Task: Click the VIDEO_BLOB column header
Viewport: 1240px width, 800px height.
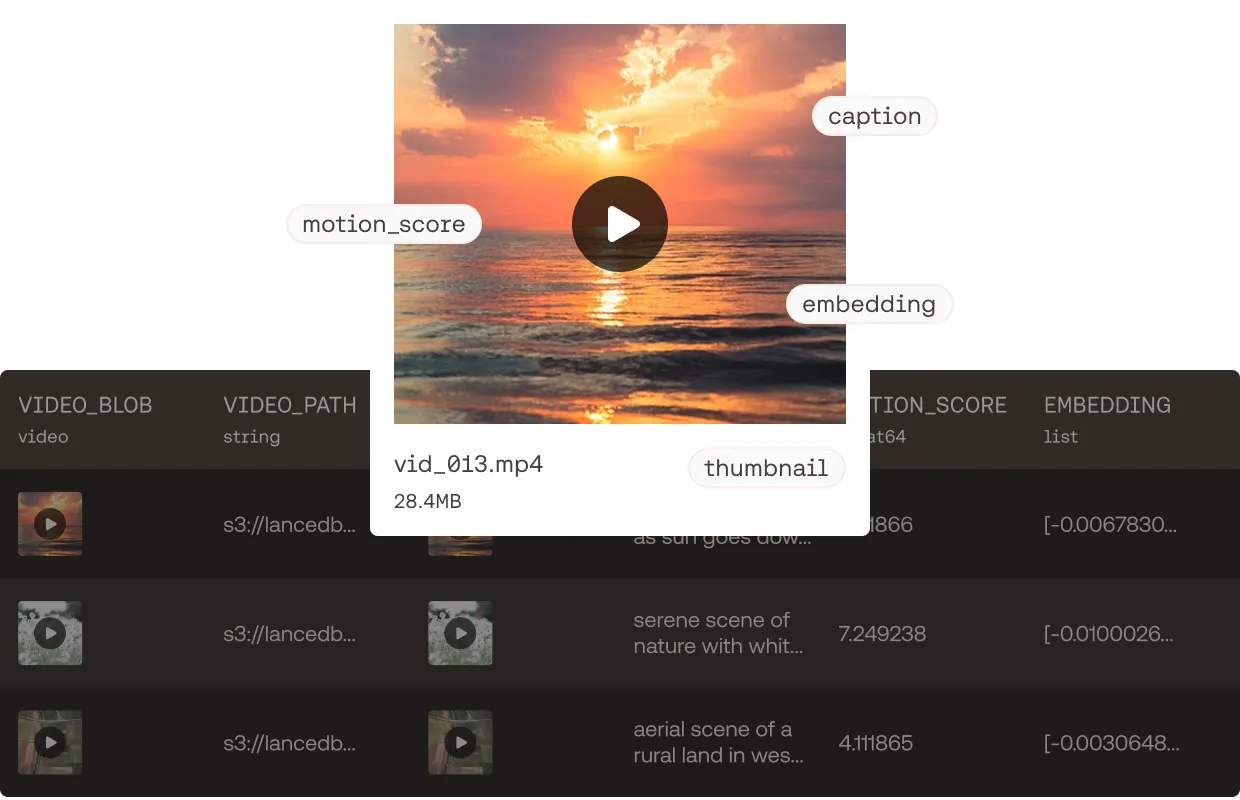Action: coord(86,405)
